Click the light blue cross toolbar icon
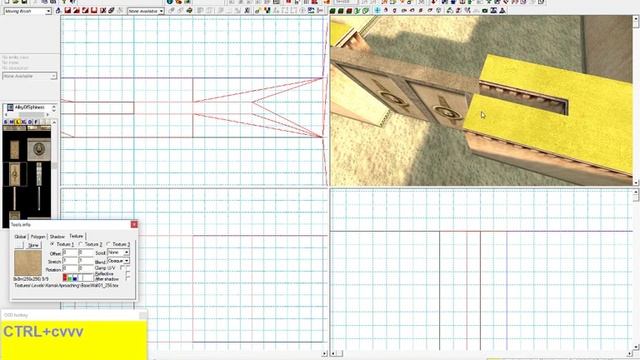Image resolution: width=640 pixels, height=360 pixels. point(378,11)
